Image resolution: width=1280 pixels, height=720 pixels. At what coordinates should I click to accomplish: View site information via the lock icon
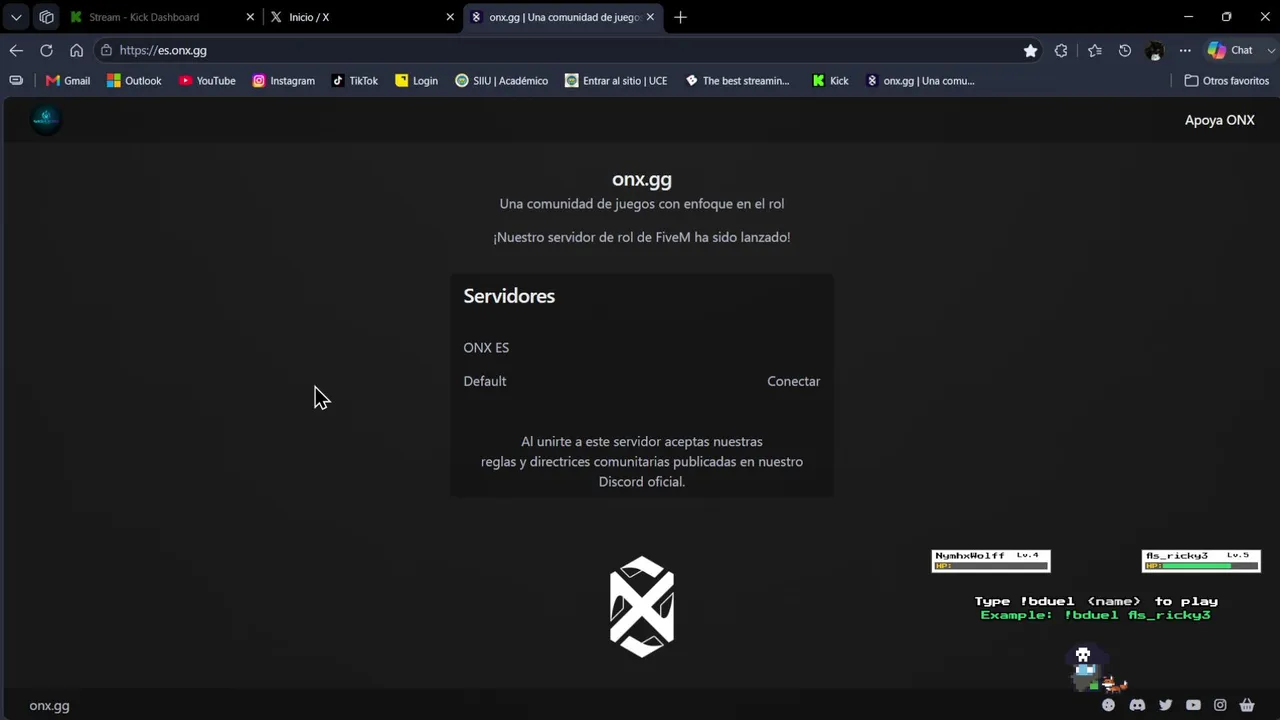click(x=106, y=50)
